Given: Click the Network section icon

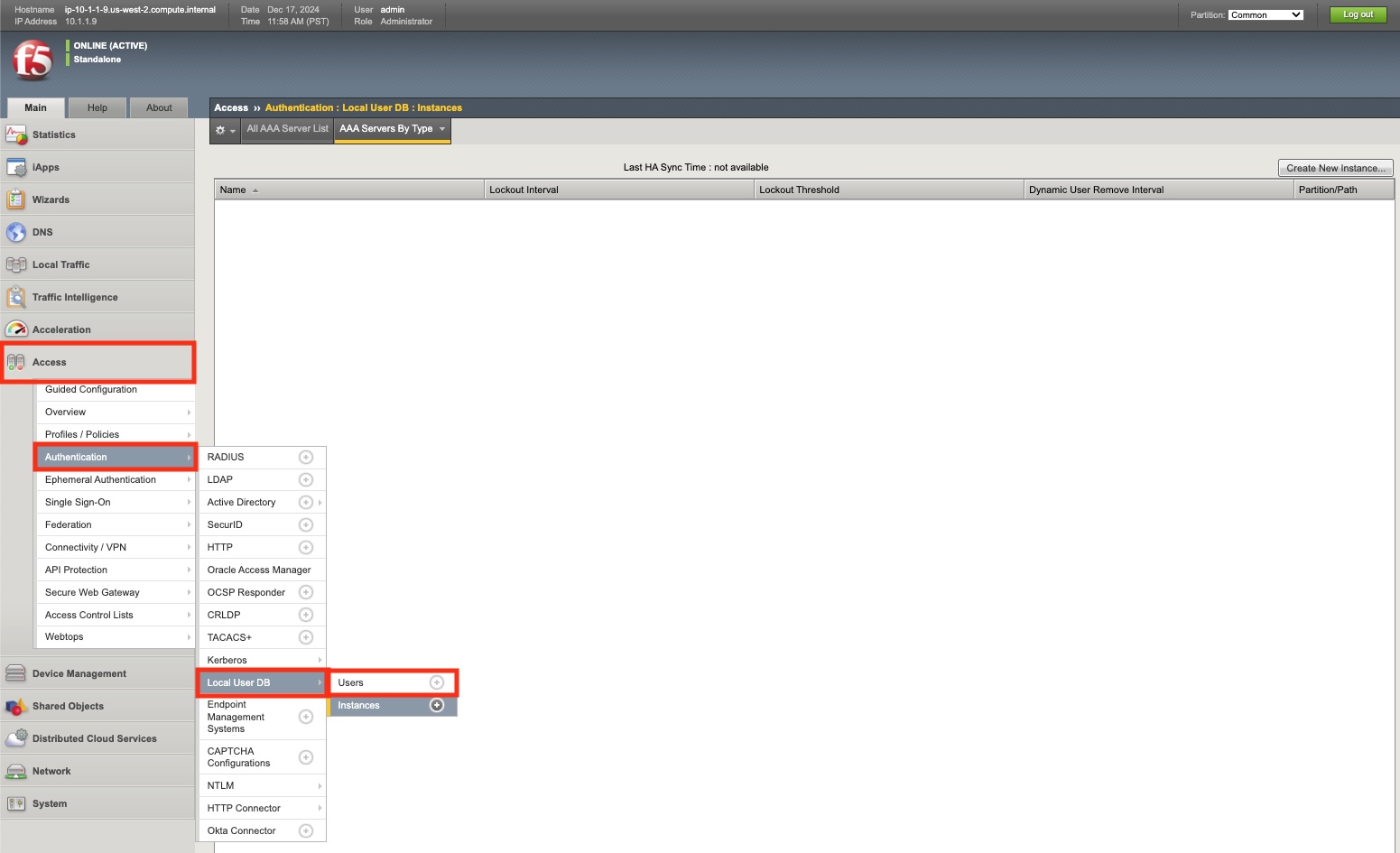Looking at the screenshot, I should point(16,771).
